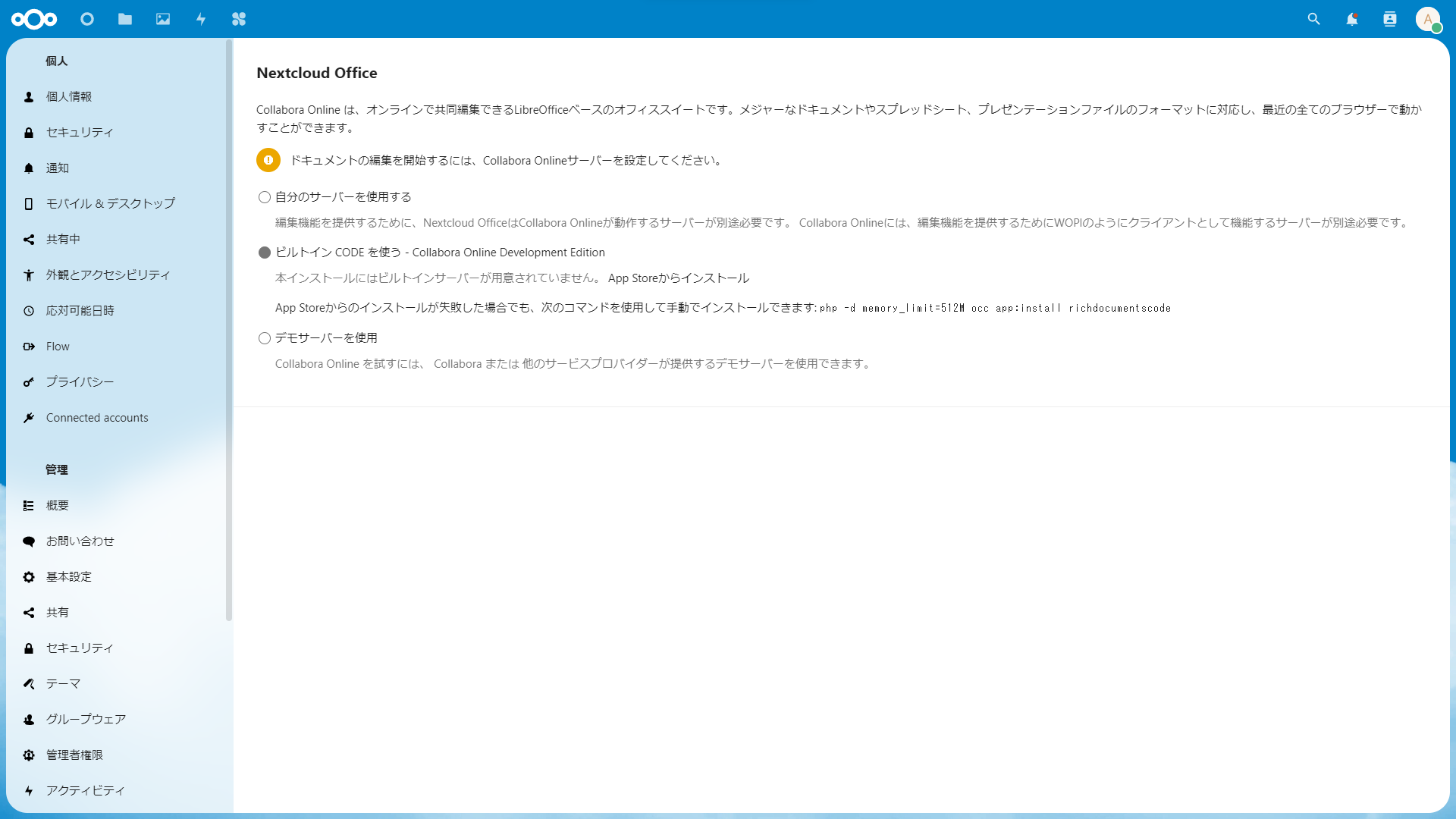Select the 自分のサーバーを使用する radio button
Image resolution: width=1456 pixels, height=819 pixels.
click(x=265, y=197)
